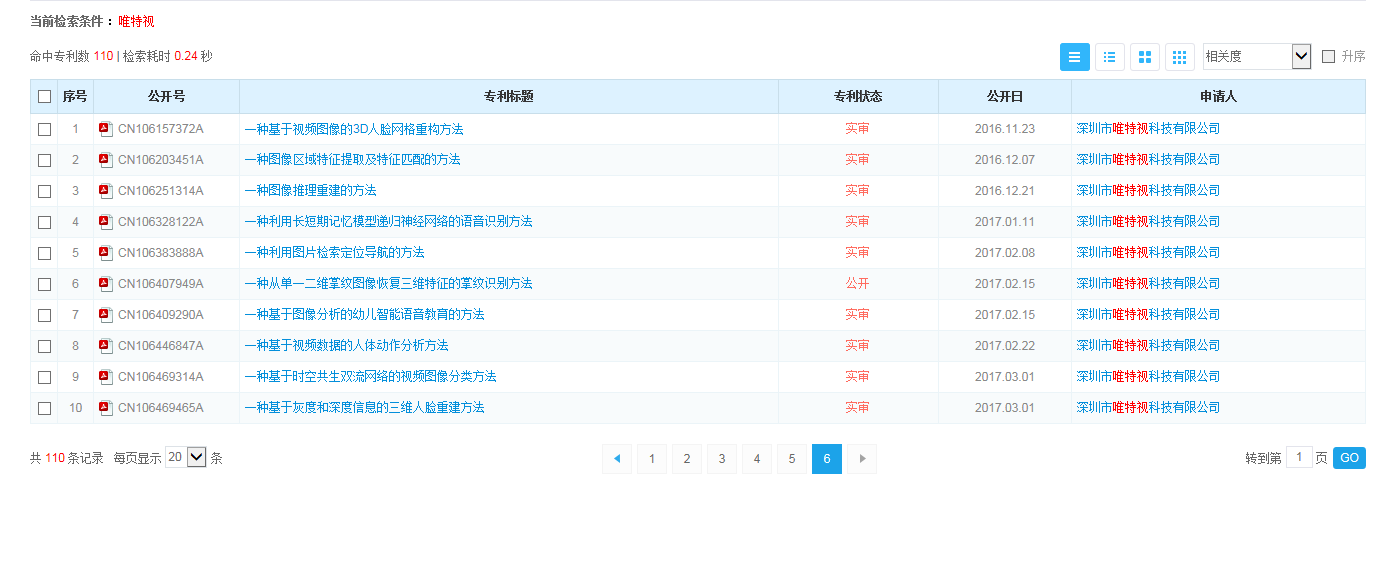Viewport: 1382px width, 569px height.
Task: Go to previous page arrow
Action: 617,459
